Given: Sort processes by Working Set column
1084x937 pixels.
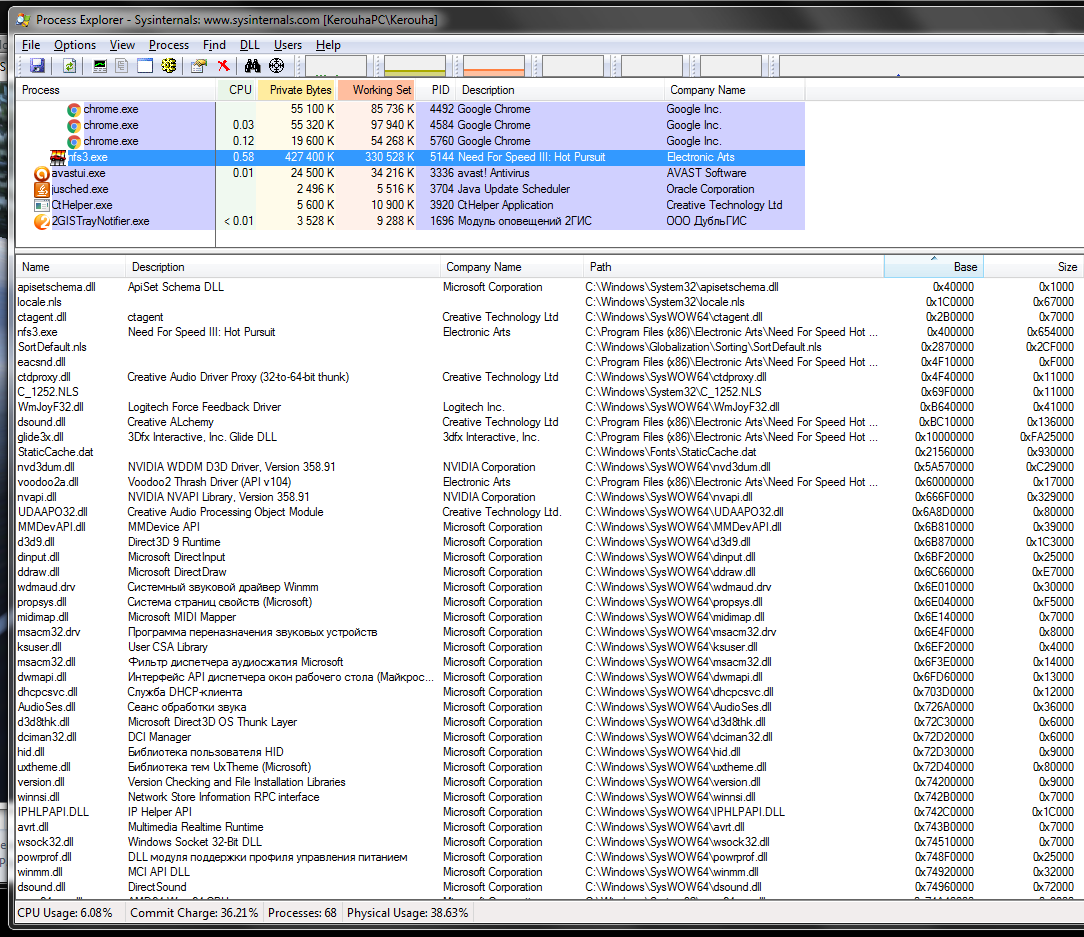Looking at the screenshot, I should pyautogui.click(x=380, y=90).
